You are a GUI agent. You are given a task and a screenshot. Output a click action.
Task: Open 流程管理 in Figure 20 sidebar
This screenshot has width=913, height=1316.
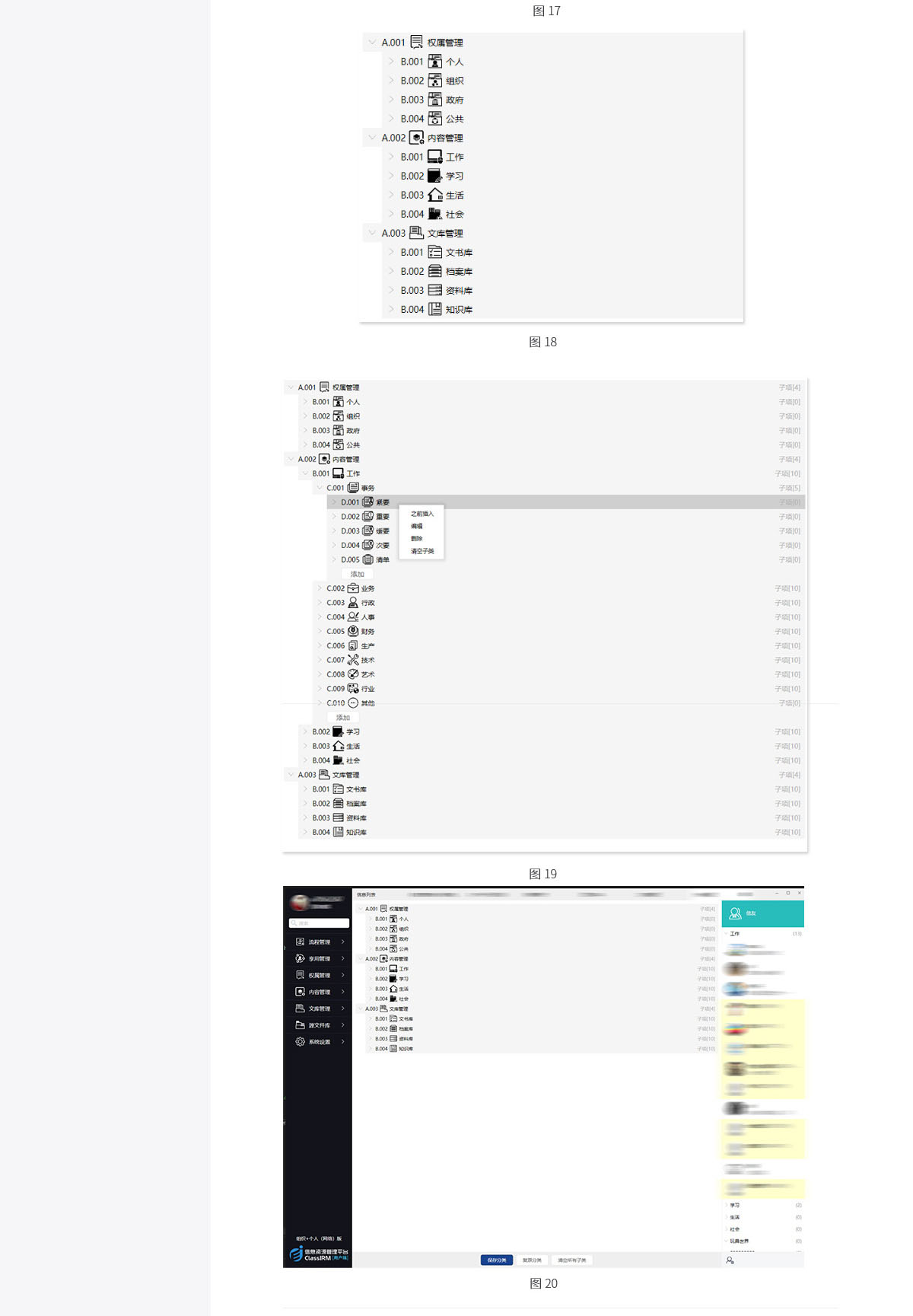coord(320,942)
